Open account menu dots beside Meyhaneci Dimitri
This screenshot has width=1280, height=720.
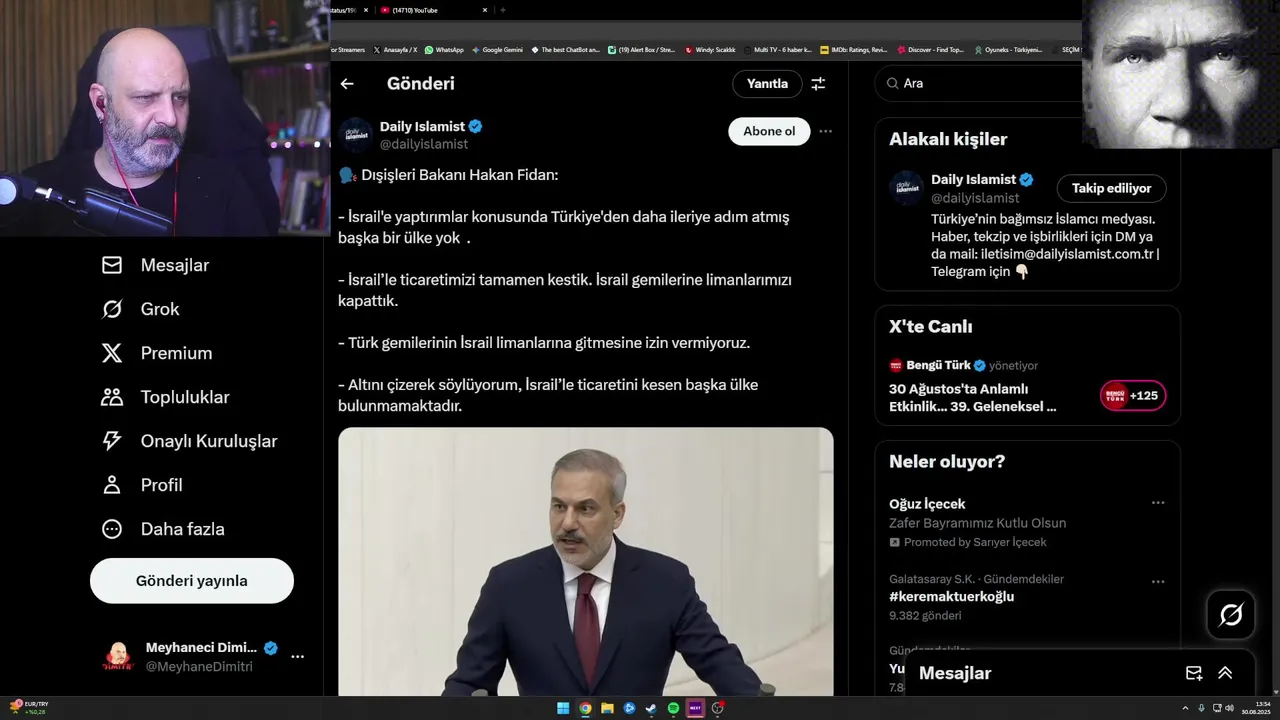pyautogui.click(x=297, y=657)
